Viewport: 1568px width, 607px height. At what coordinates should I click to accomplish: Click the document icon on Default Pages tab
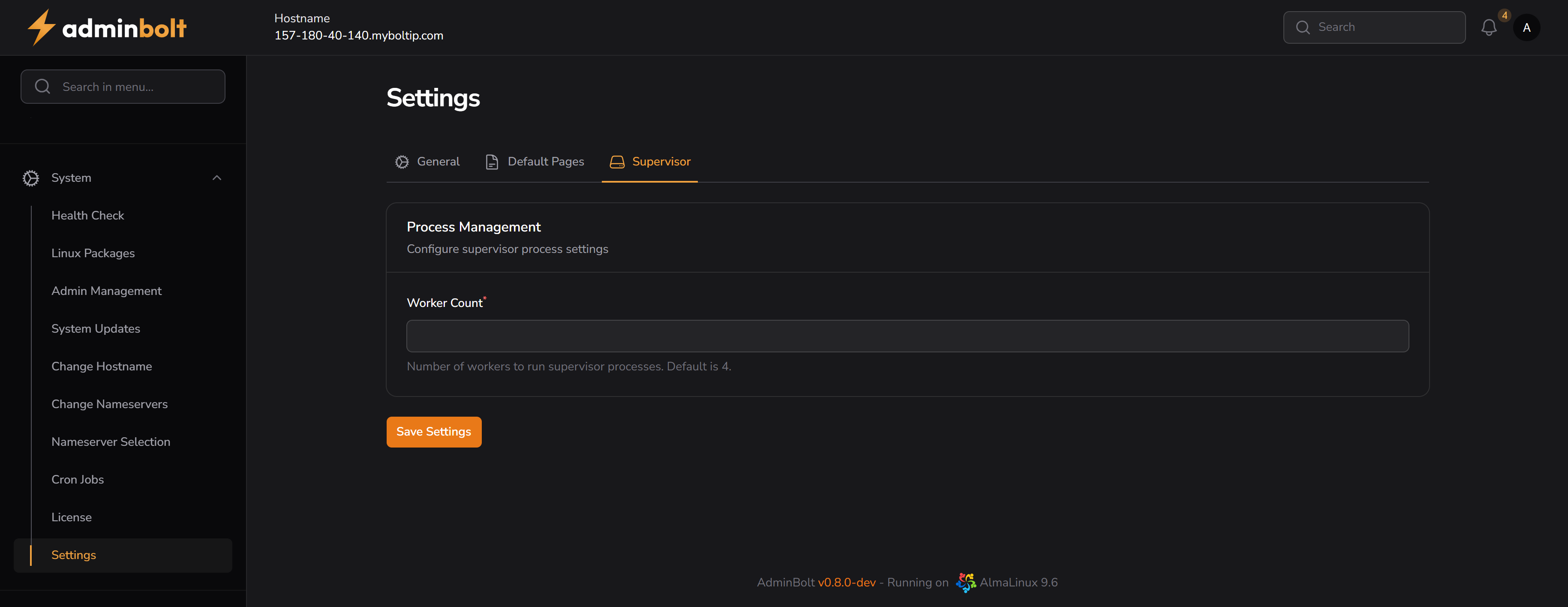coord(492,161)
